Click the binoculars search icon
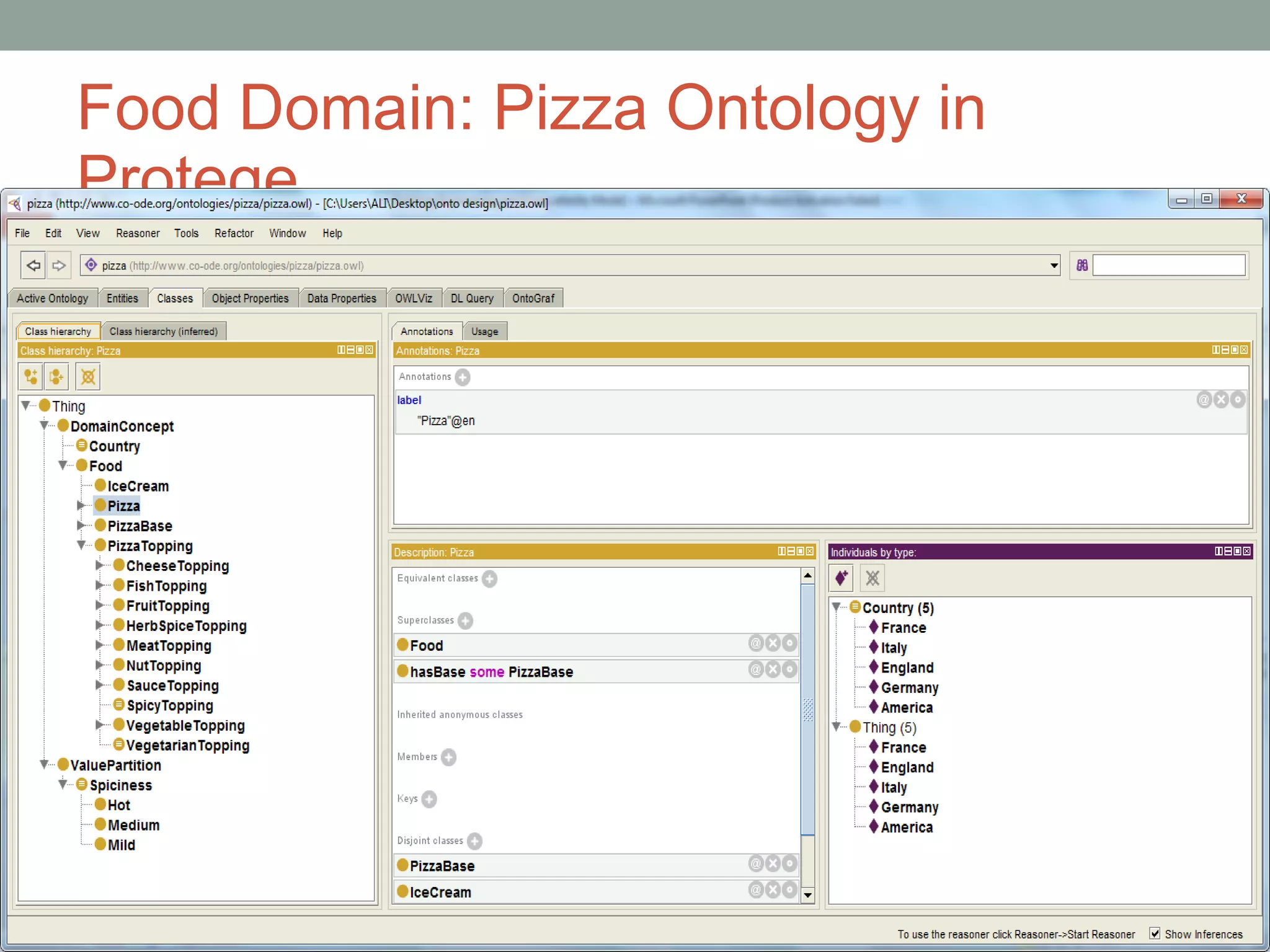 tap(1082, 265)
